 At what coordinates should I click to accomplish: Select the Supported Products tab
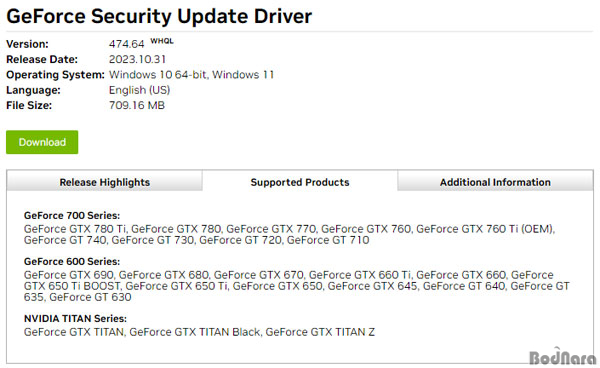tap(300, 182)
